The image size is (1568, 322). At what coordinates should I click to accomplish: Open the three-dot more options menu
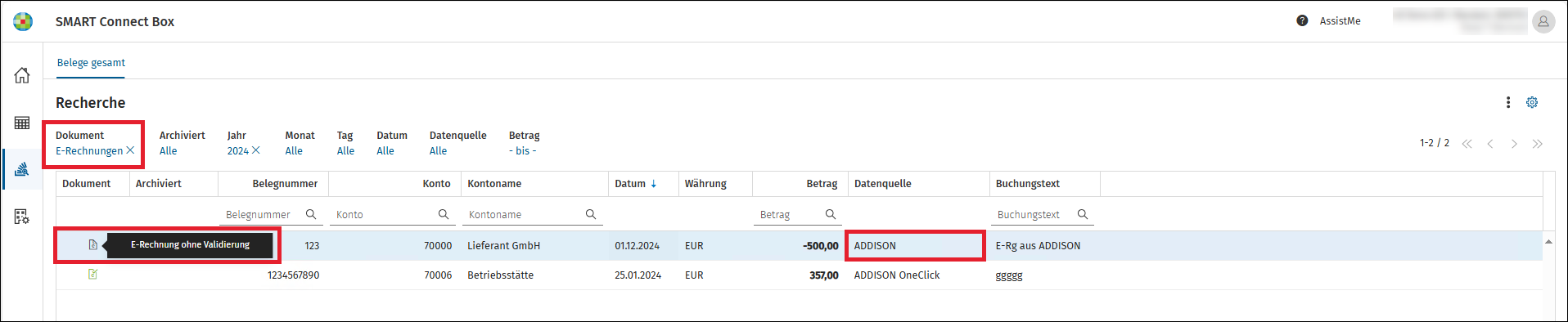point(1508,102)
